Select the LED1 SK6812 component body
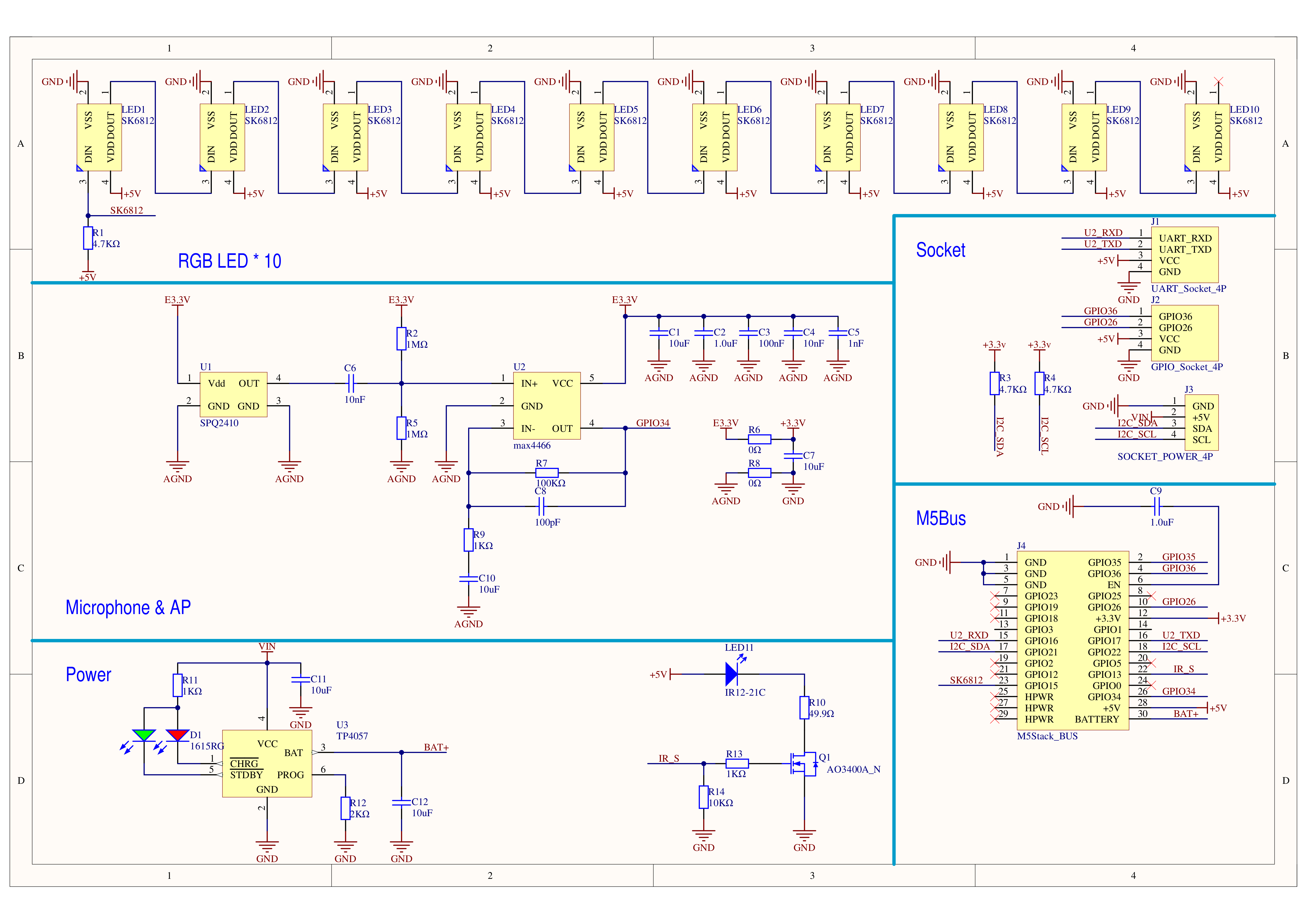The image size is (1308, 924). (99, 137)
